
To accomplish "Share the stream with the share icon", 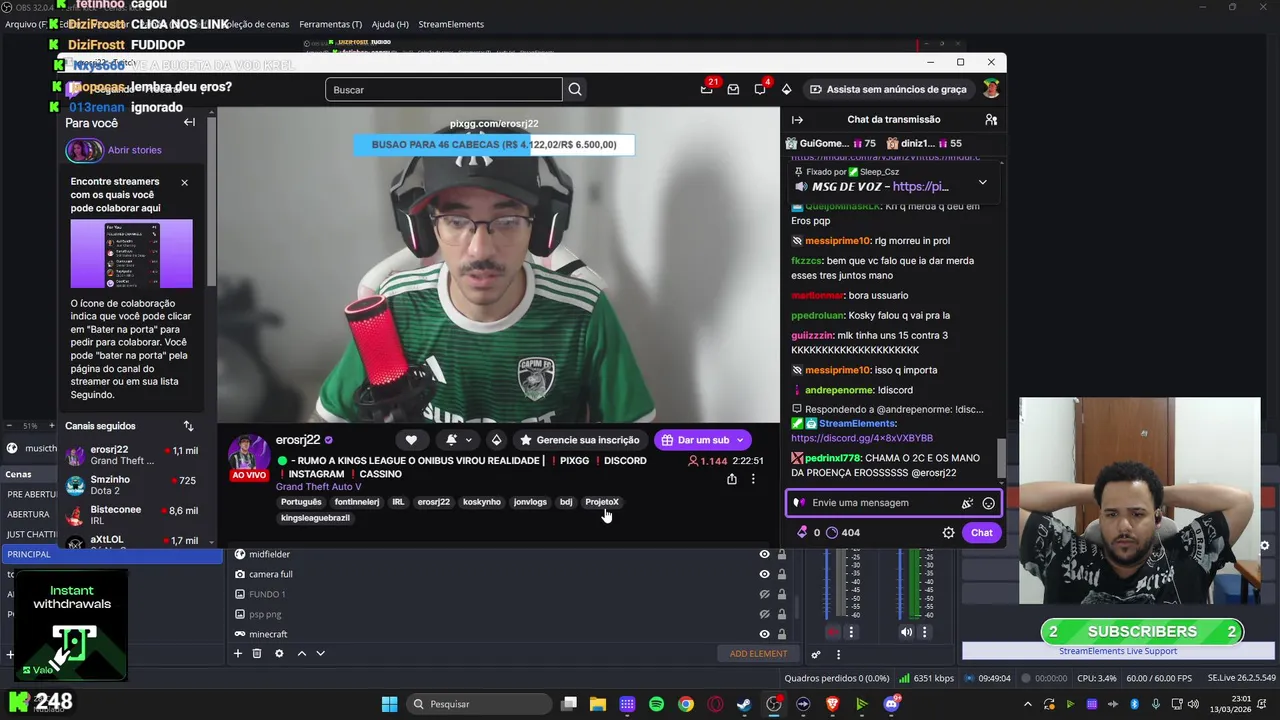I will 732,479.
